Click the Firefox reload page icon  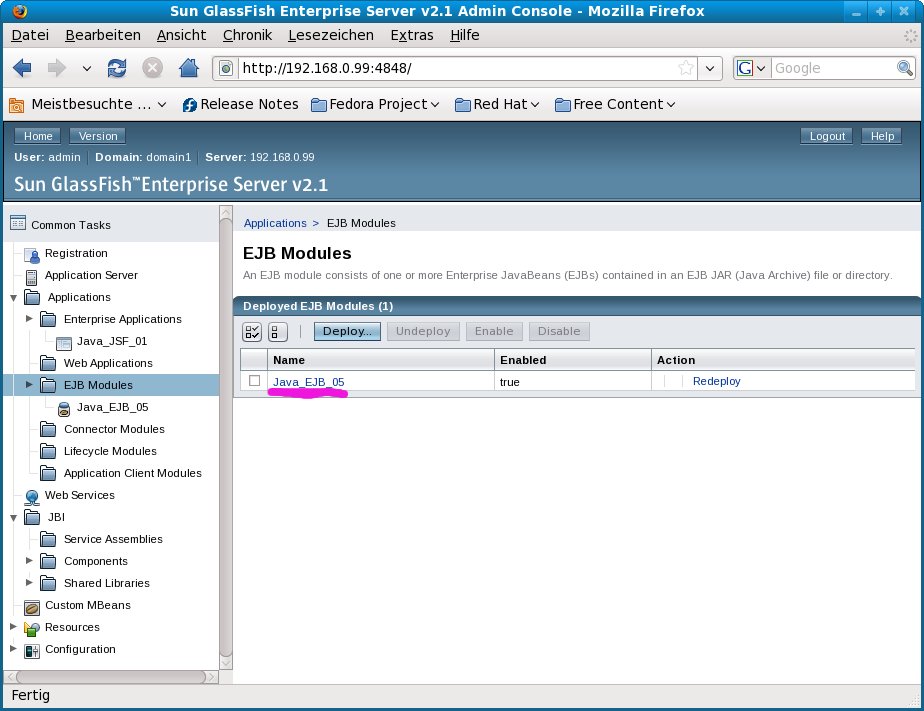click(x=117, y=68)
